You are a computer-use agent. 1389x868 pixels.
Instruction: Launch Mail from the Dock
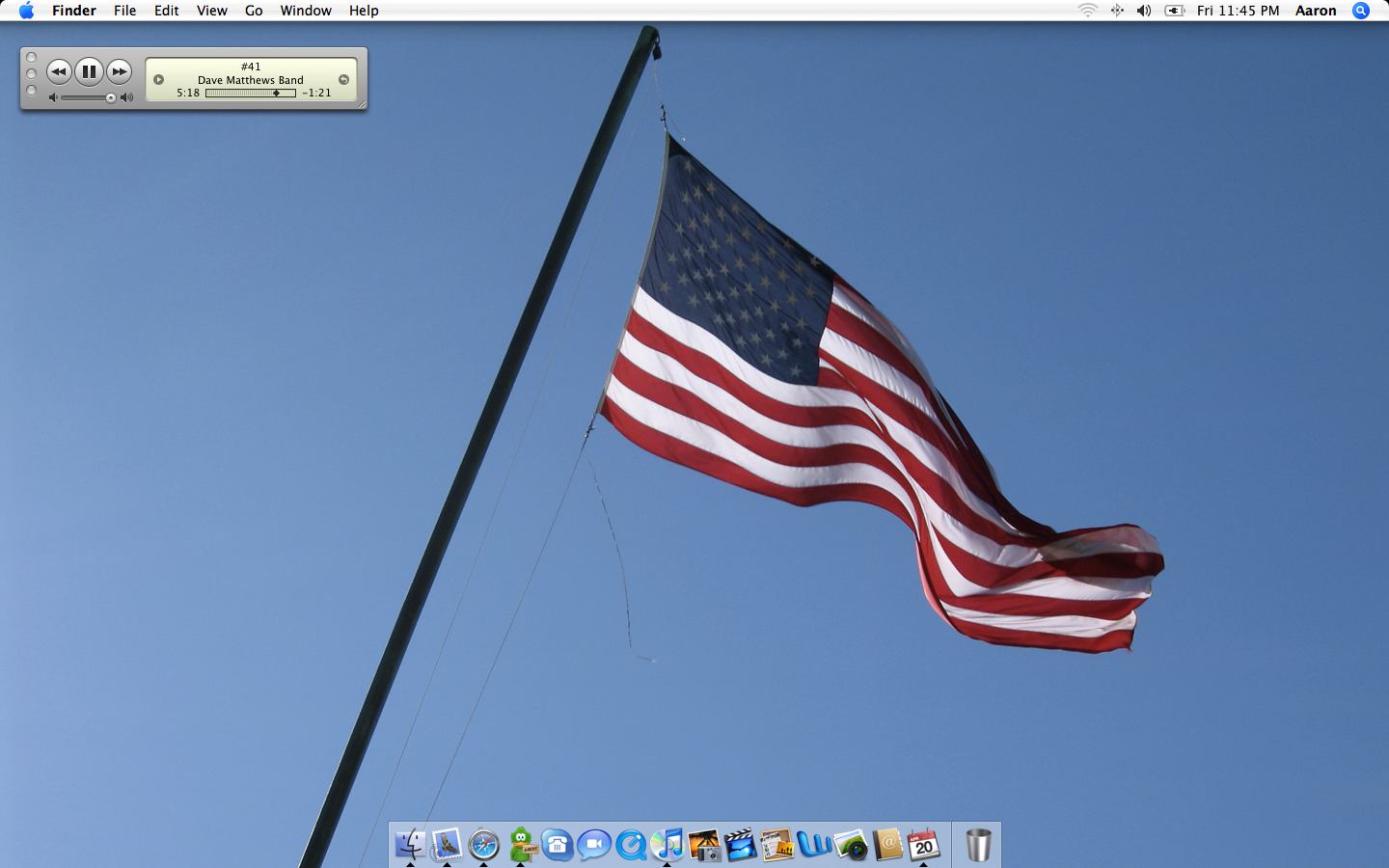click(x=447, y=845)
